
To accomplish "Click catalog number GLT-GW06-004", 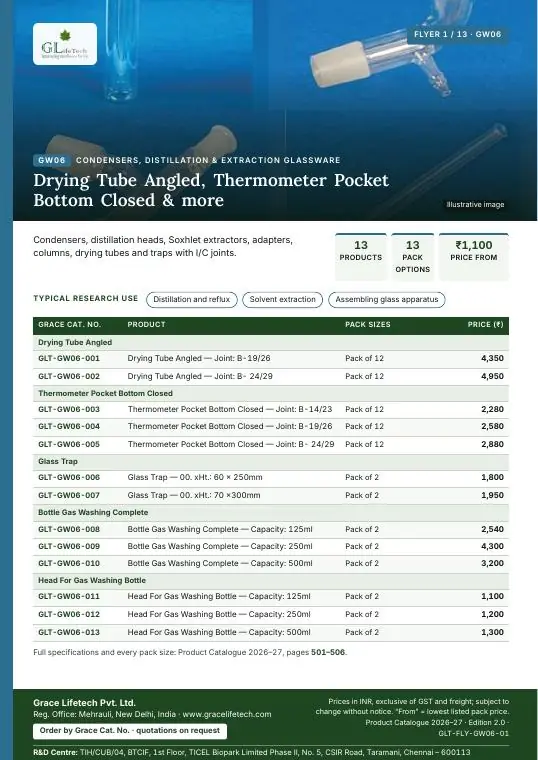I will (x=69, y=427).
